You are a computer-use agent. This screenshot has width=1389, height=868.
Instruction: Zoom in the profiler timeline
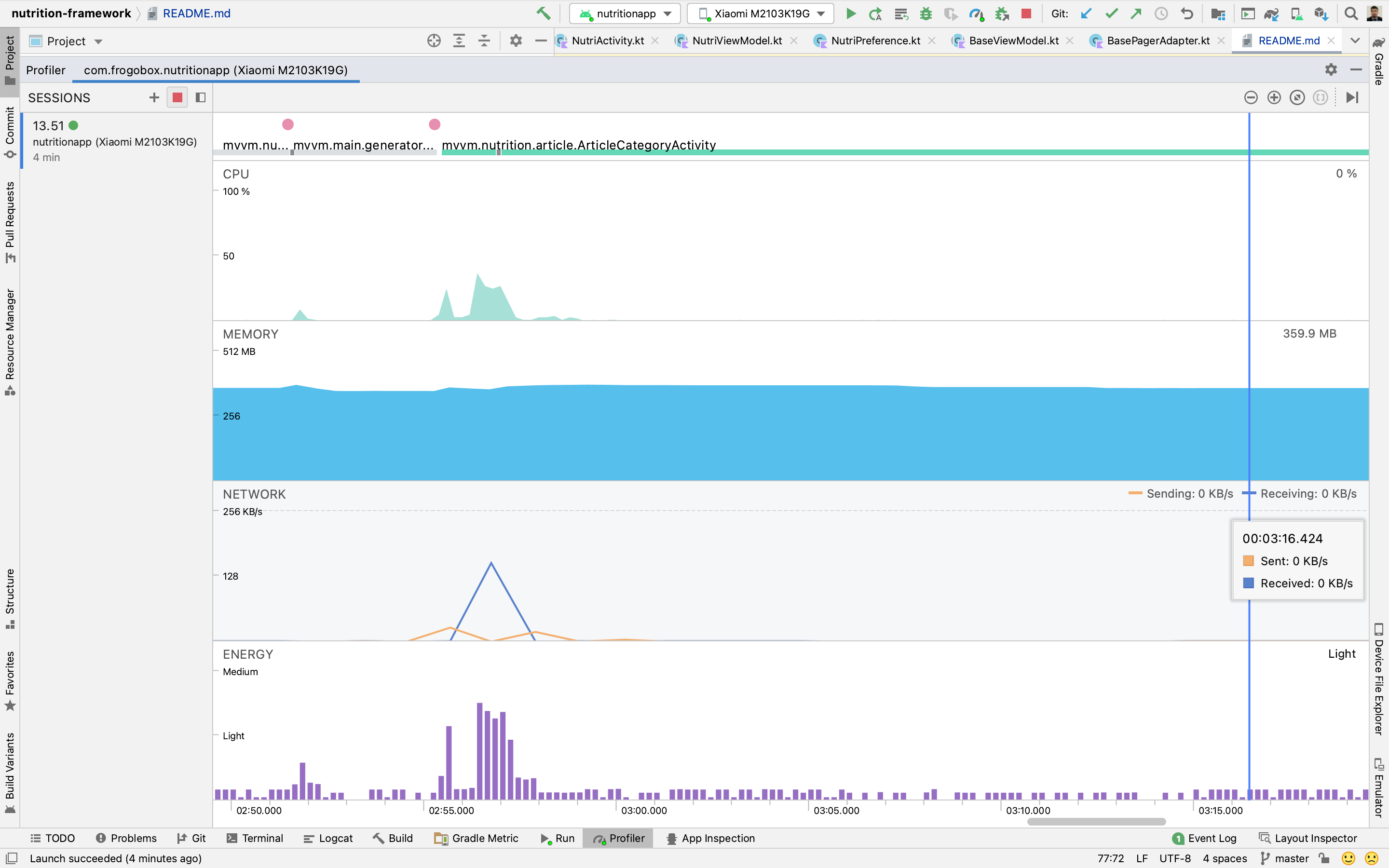(1274, 97)
